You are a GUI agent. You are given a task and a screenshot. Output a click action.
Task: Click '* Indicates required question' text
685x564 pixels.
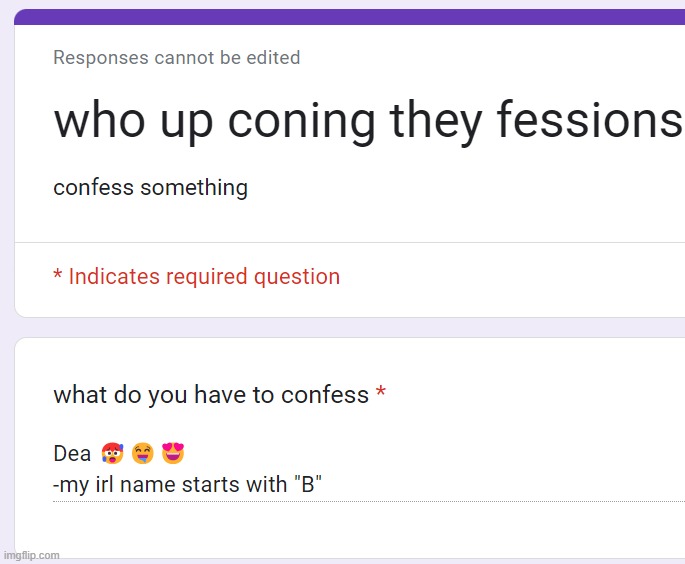pyautogui.click(x=197, y=277)
